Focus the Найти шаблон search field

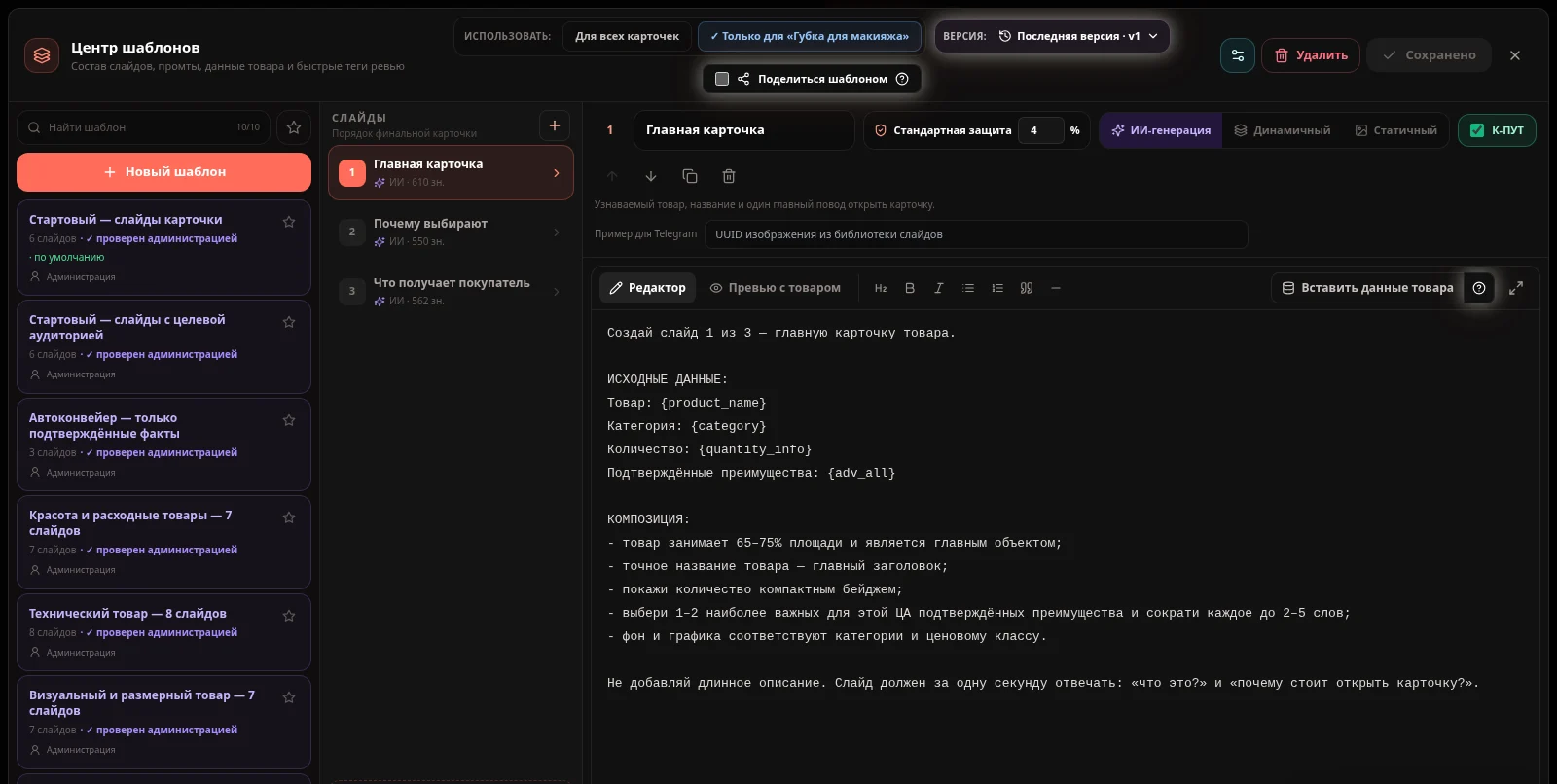144,127
